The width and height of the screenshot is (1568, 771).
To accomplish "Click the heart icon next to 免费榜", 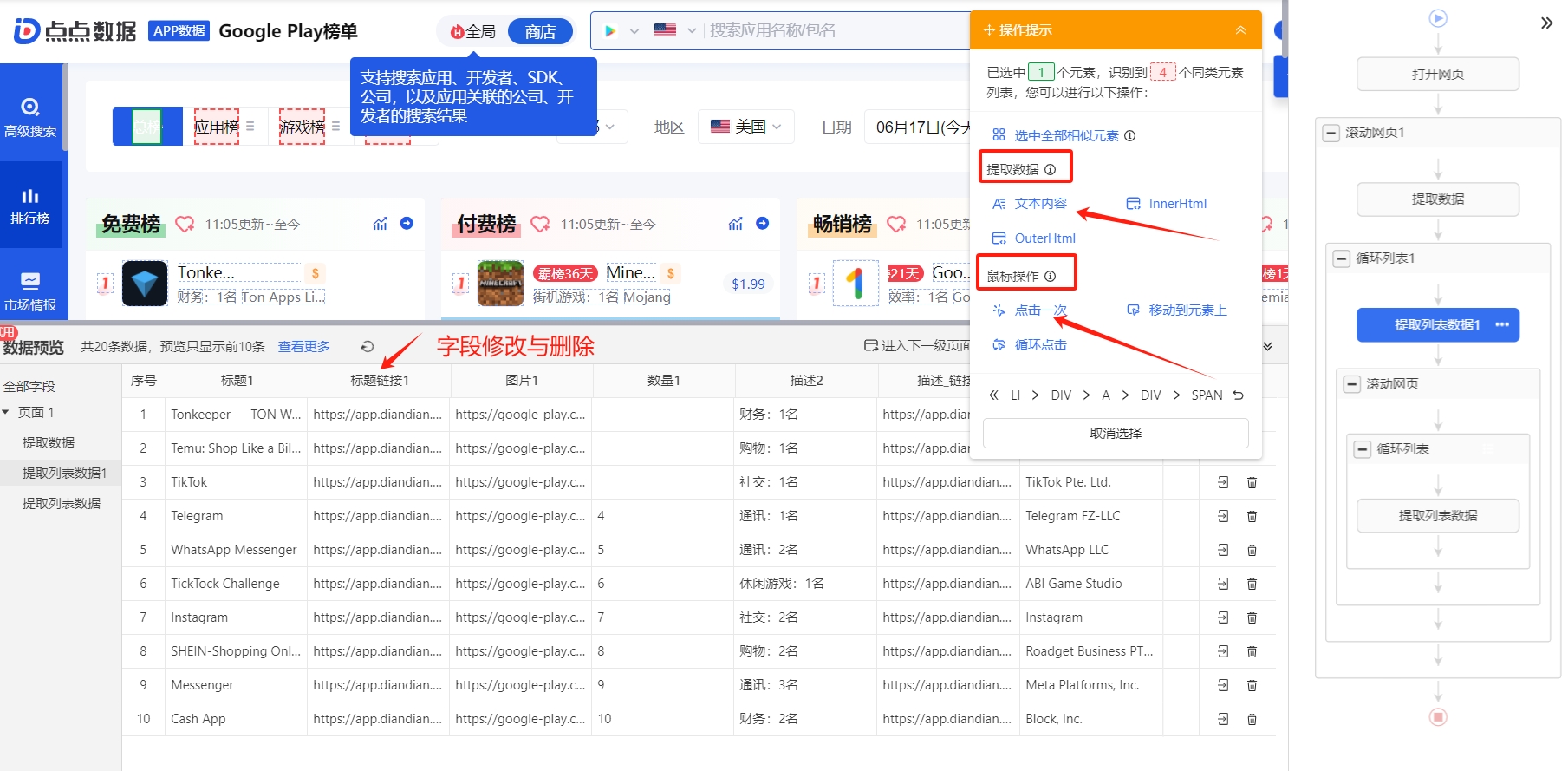I will [x=185, y=225].
